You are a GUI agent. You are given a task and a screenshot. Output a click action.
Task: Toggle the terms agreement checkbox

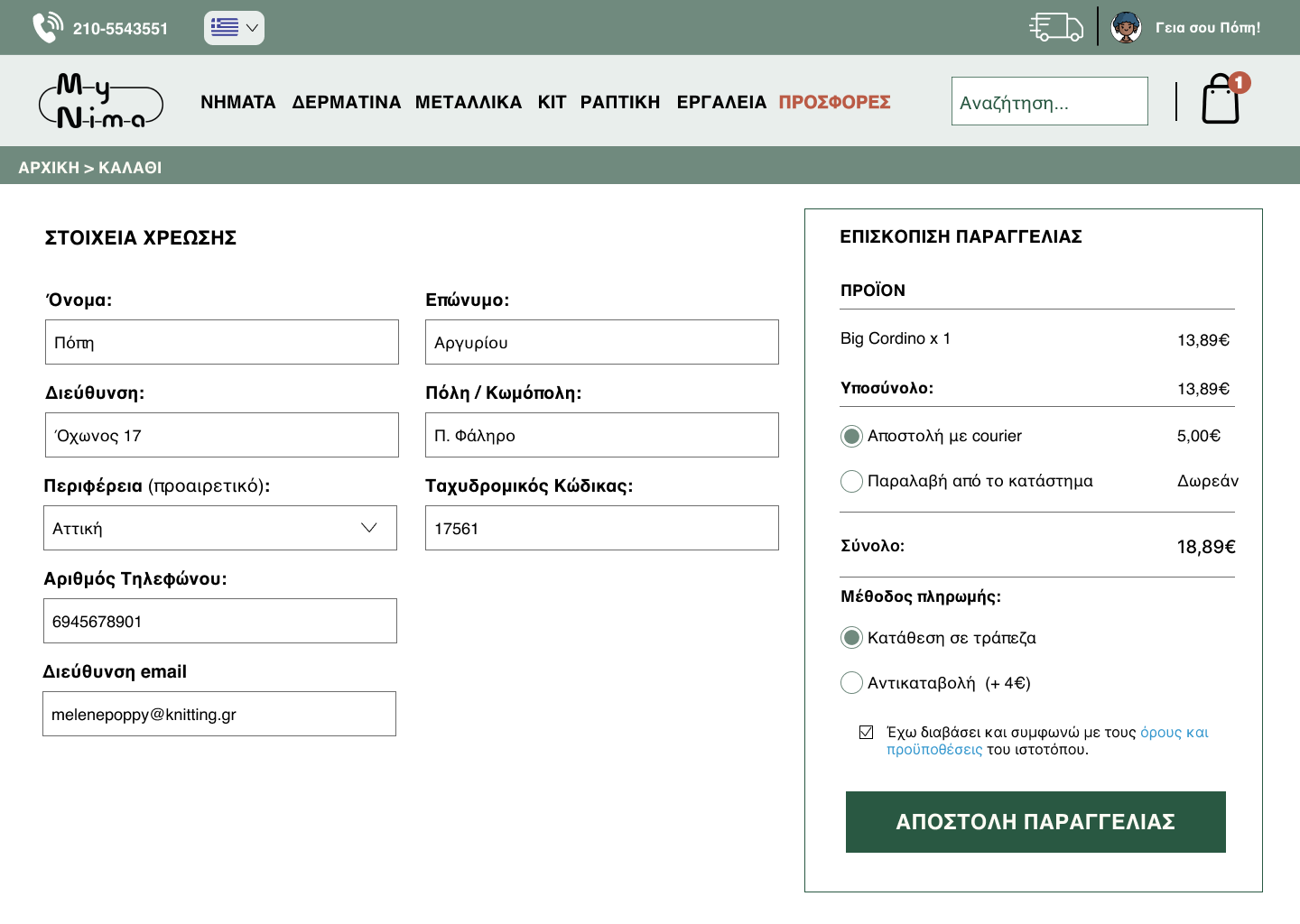(x=867, y=733)
